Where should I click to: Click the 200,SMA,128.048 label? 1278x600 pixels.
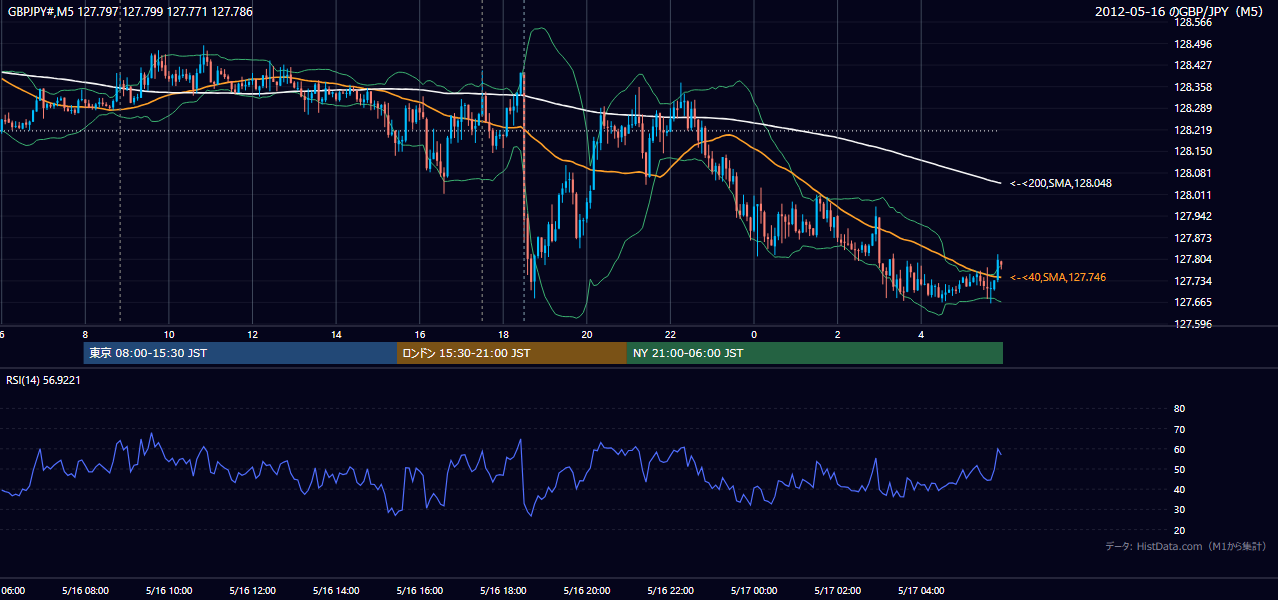1061,184
